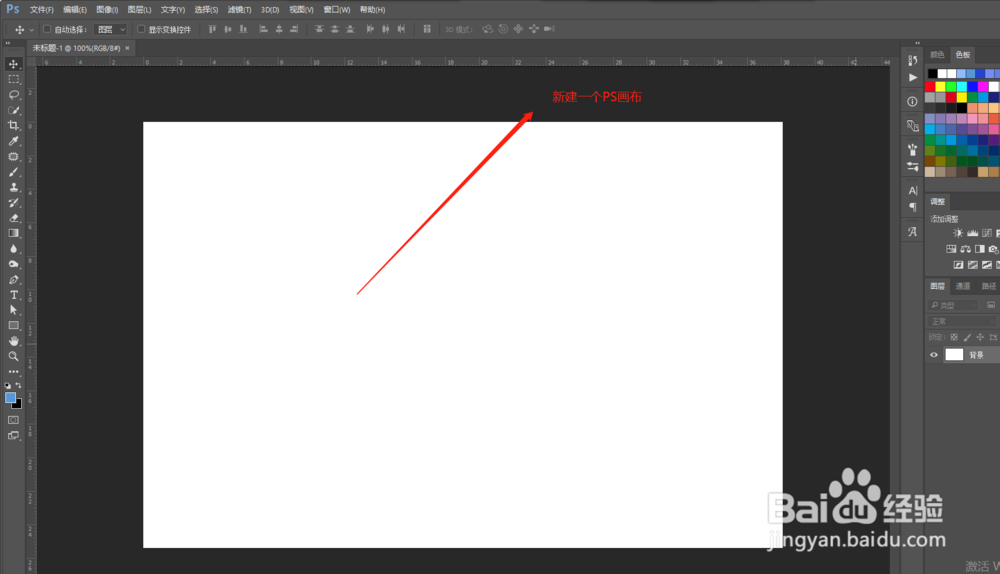Select the Clone Stamp tool

click(x=13, y=188)
